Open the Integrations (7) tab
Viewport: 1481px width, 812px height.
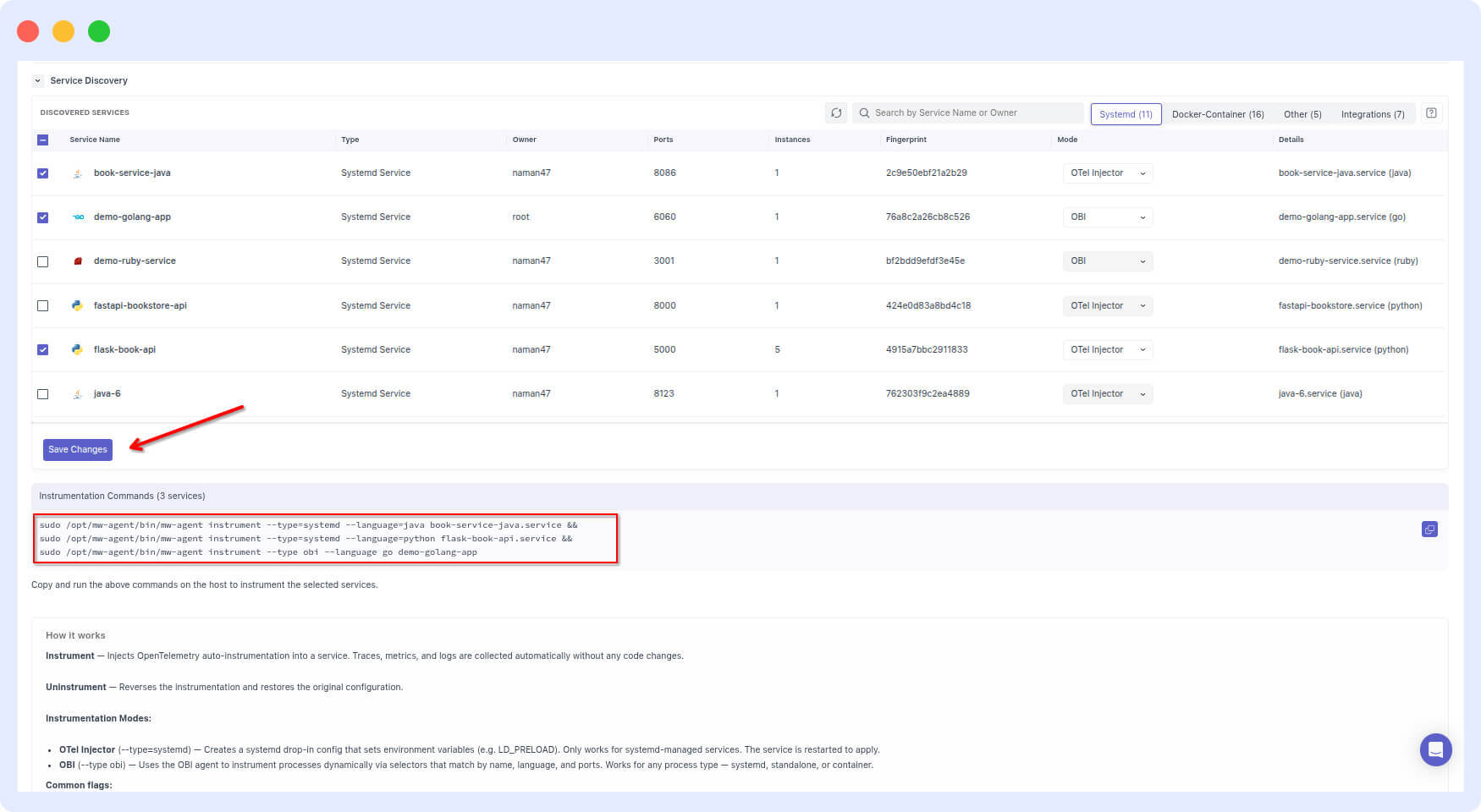click(x=1372, y=114)
